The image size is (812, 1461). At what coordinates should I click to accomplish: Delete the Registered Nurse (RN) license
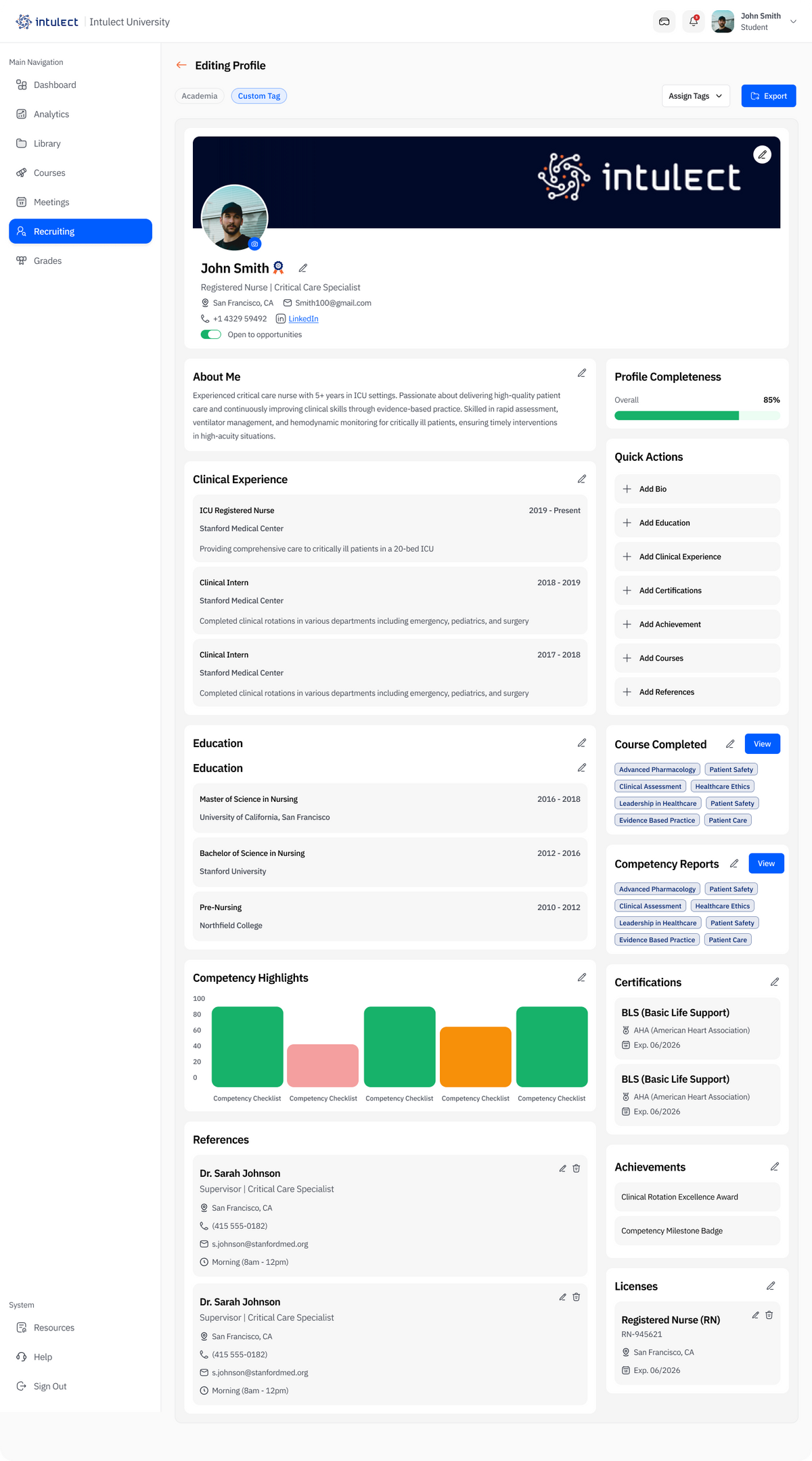(769, 1316)
